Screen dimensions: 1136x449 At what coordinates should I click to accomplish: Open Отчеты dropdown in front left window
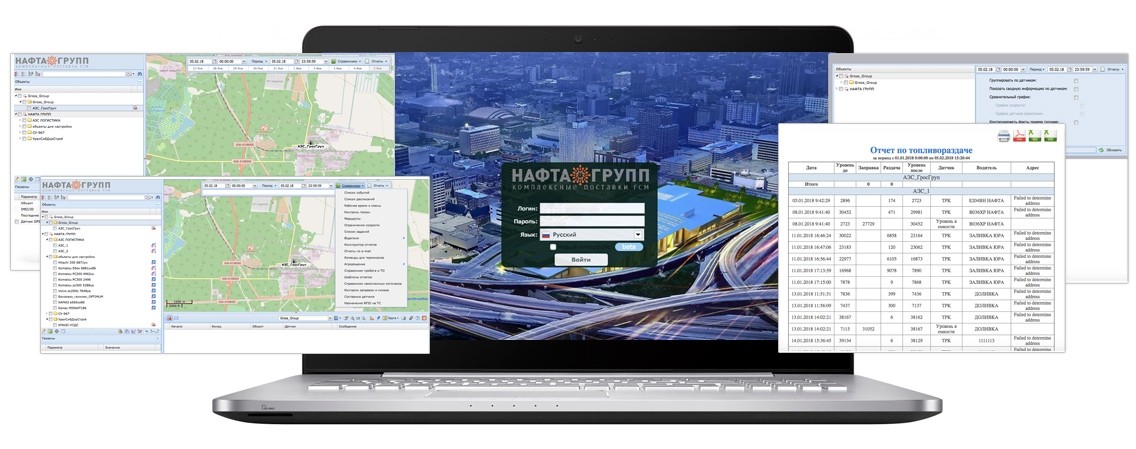379,185
